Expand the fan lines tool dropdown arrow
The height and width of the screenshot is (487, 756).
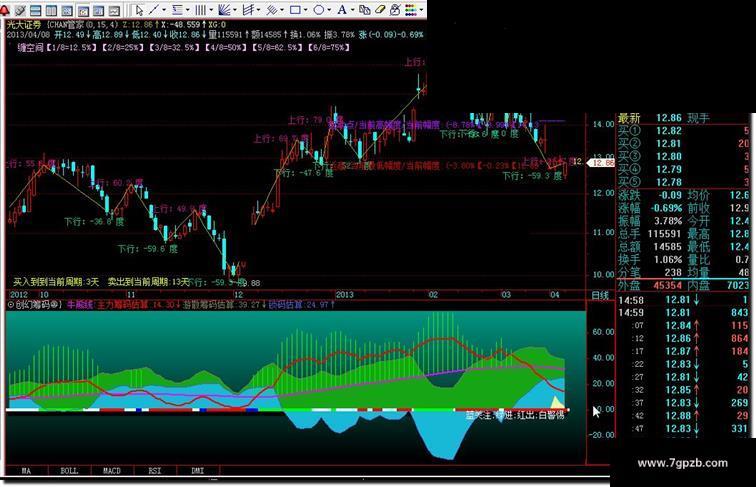(x=235, y=10)
